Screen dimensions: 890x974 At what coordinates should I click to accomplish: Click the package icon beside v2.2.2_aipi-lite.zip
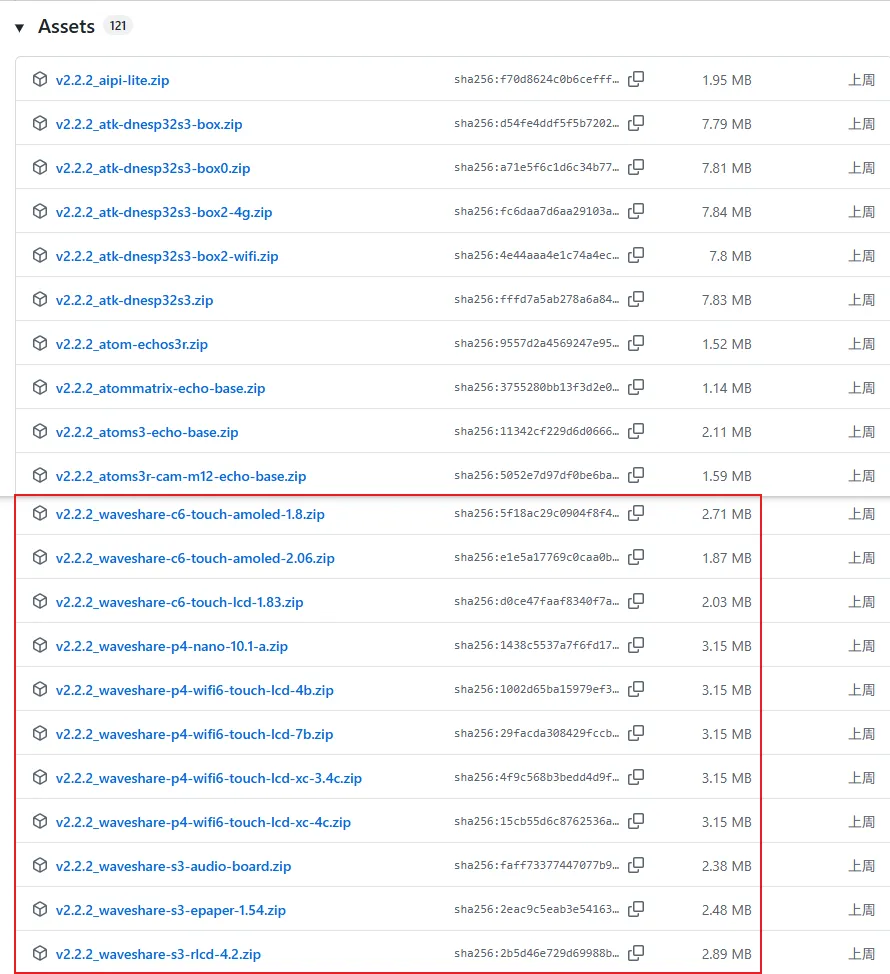[39, 79]
